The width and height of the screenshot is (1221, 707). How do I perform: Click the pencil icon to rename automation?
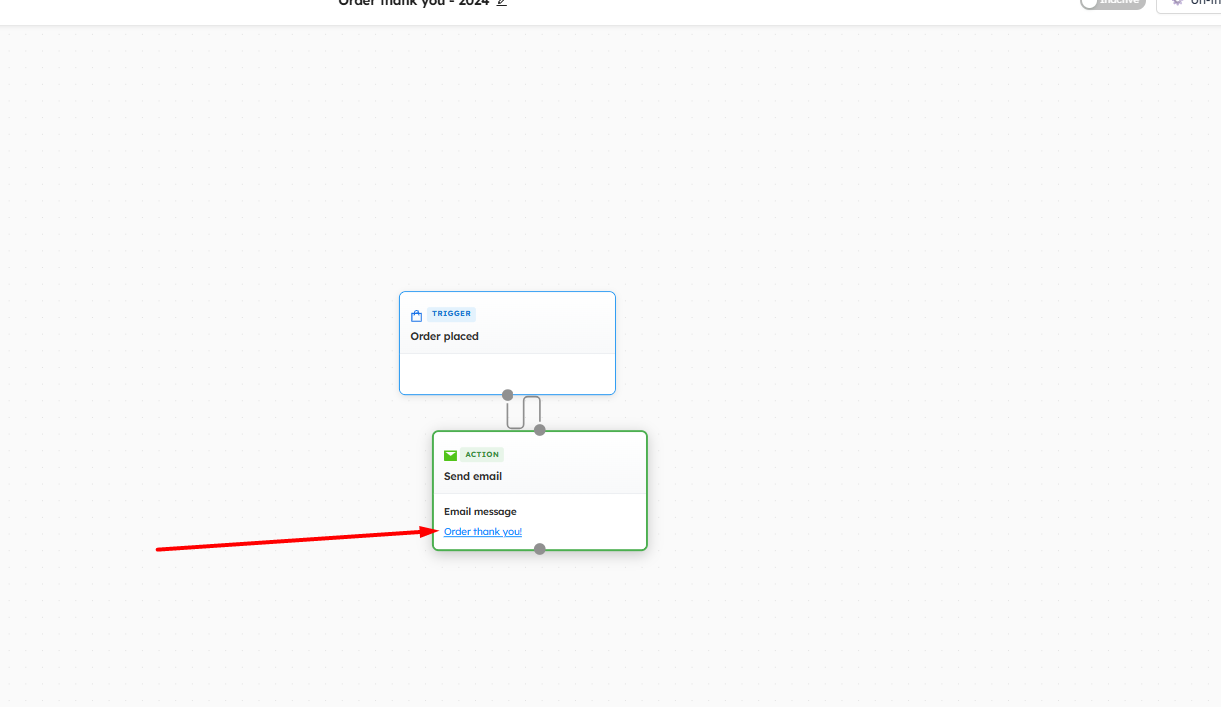pyautogui.click(x=502, y=3)
